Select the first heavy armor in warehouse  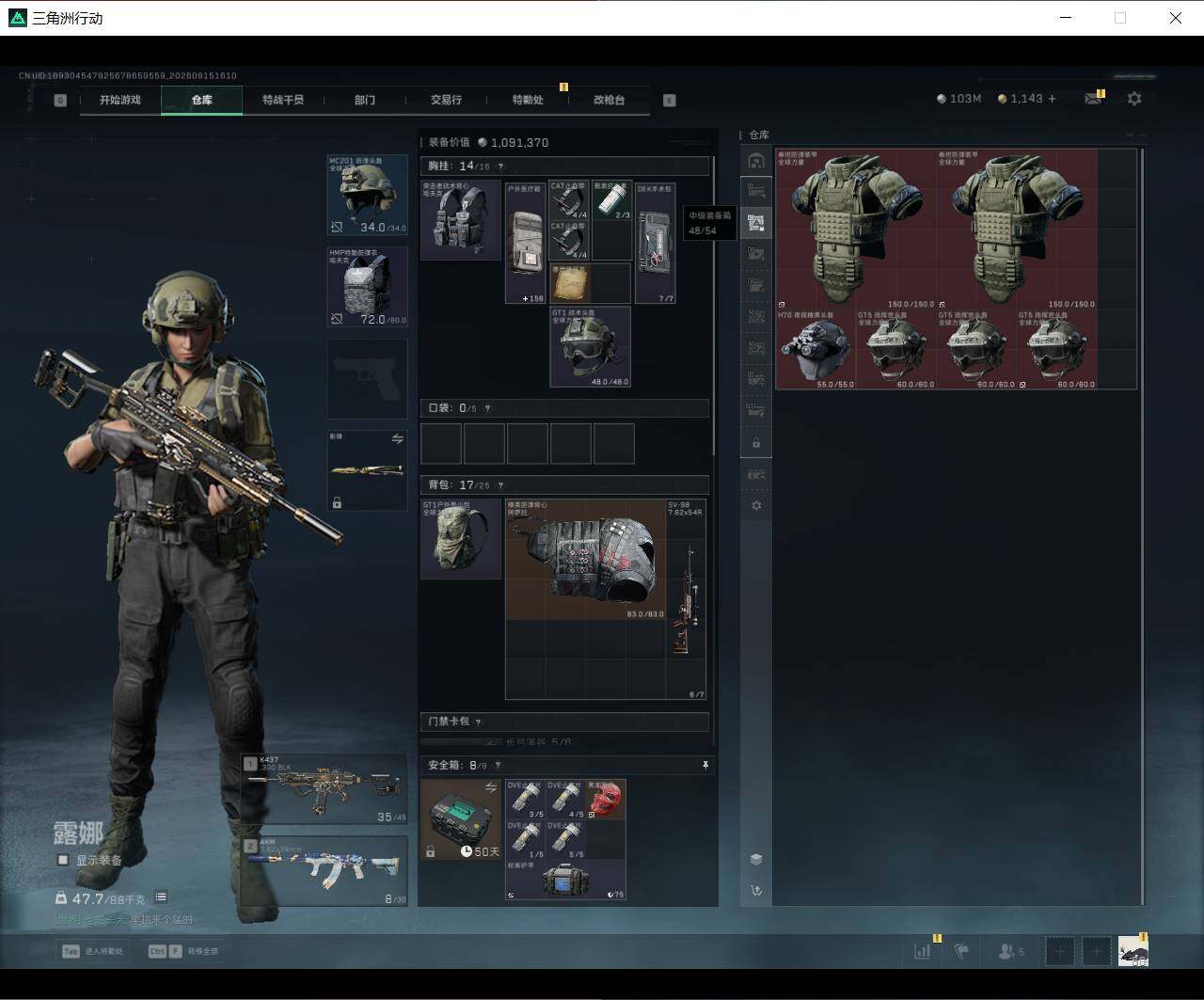(856, 229)
